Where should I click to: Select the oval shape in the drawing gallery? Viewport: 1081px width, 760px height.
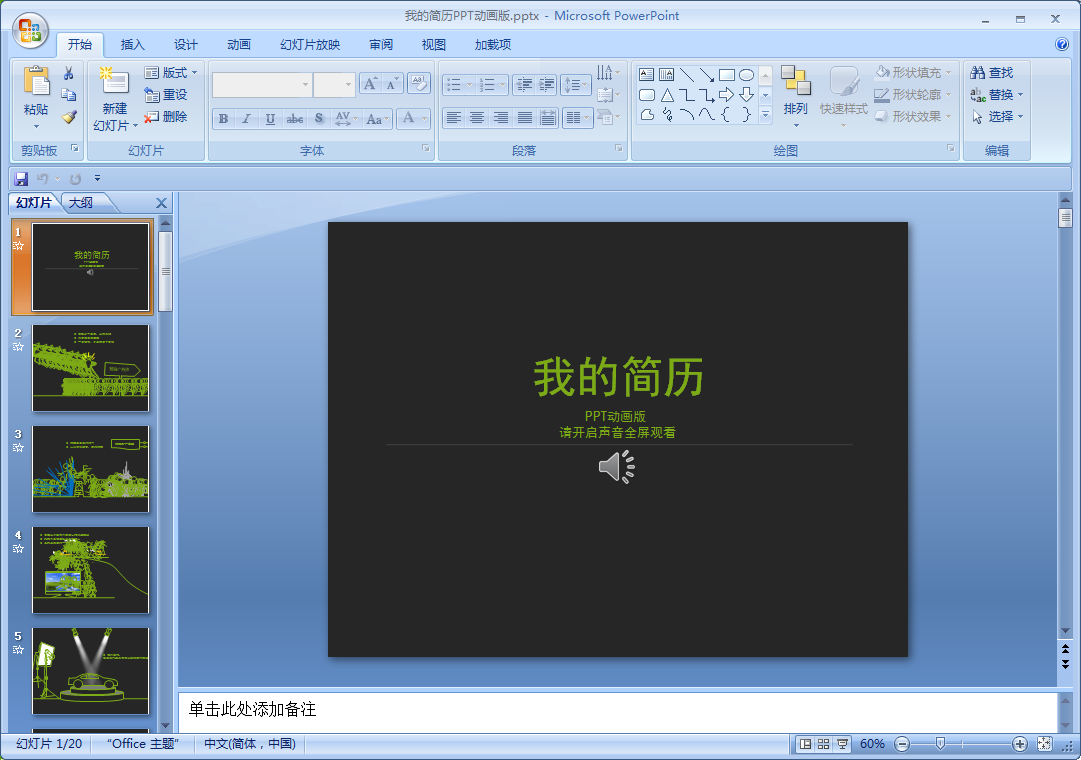746,74
